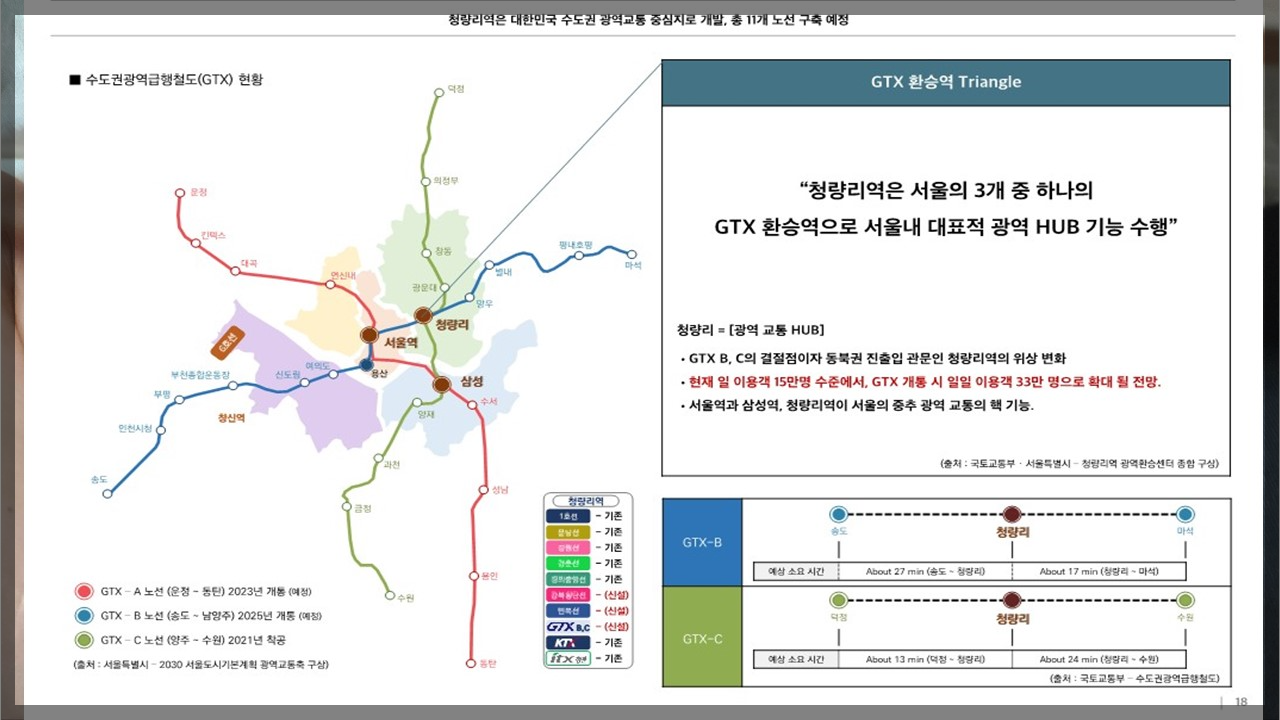Click the bullet starting '서울역과 삼성역'
Image resolution: width=1280 pixels, height=720 pixels.
point(857,406)
